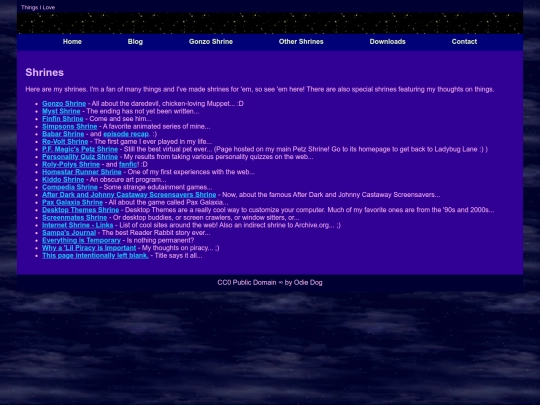Image resolution: width=540 pixels, height=405 pixels.
Task: Select Other Shrines in navigation bar
Action: click(x=301, y=42)
